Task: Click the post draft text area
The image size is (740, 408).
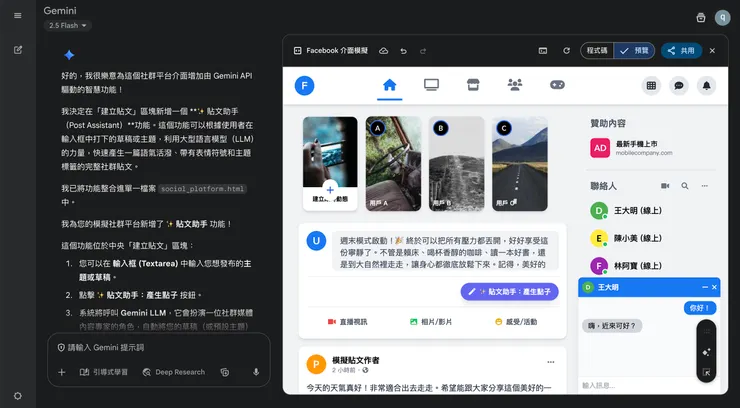Action: 445,250
